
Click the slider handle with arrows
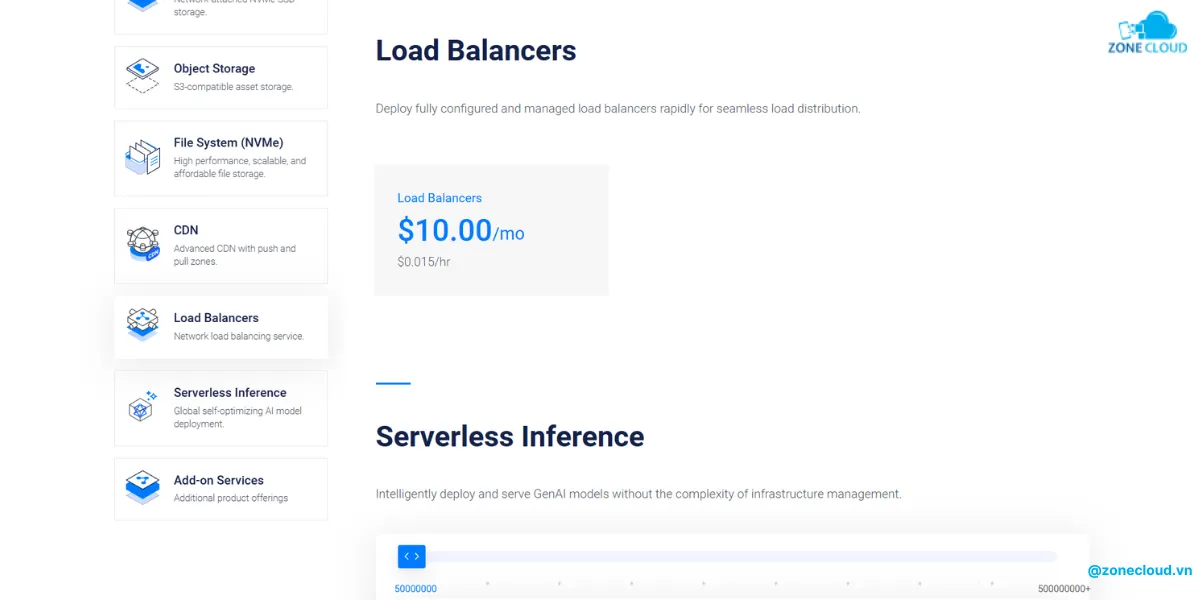(411, 557)
